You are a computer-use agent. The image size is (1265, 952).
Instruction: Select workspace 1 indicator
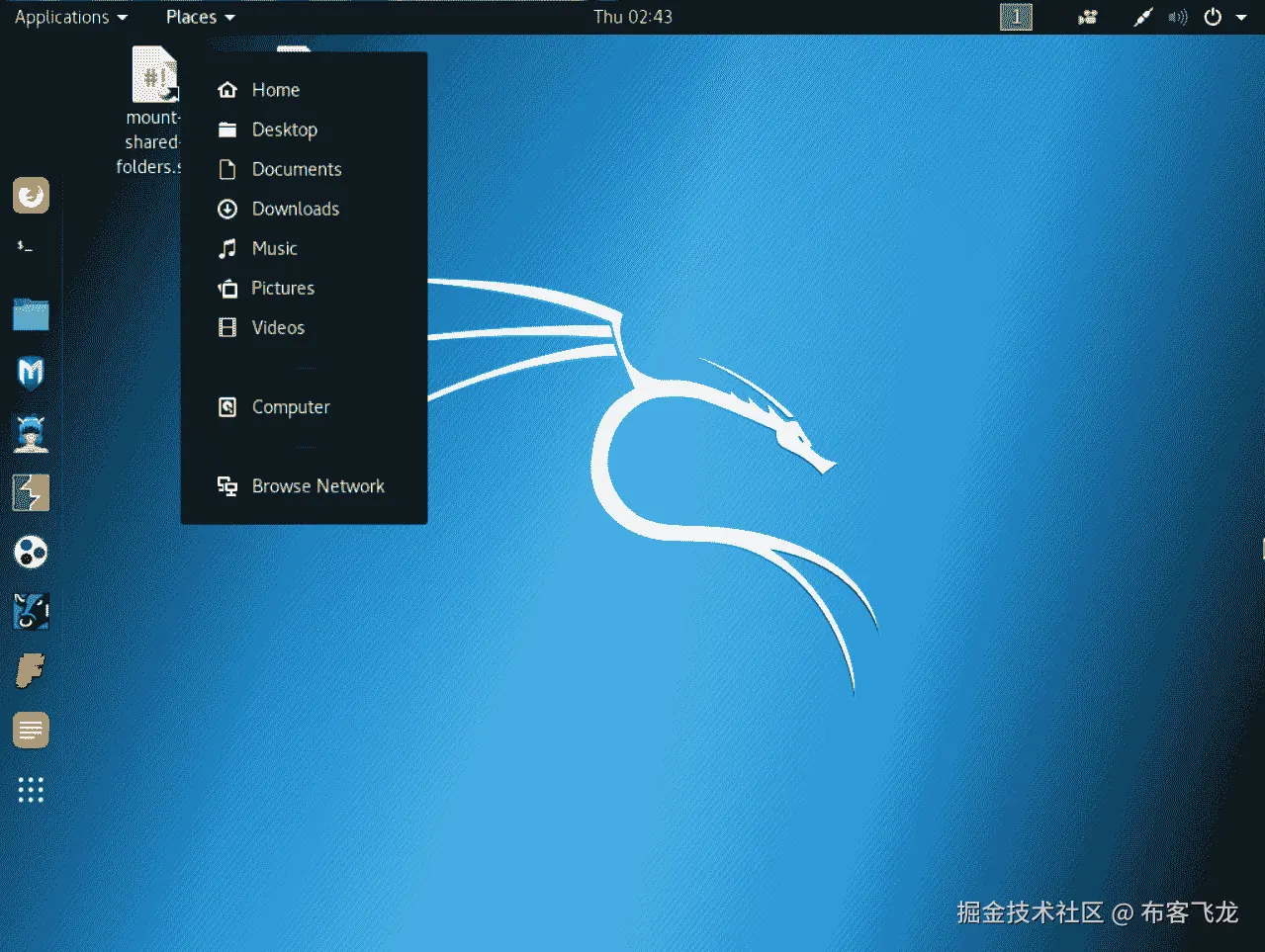pyautogui.click(x=1016, y=17)
